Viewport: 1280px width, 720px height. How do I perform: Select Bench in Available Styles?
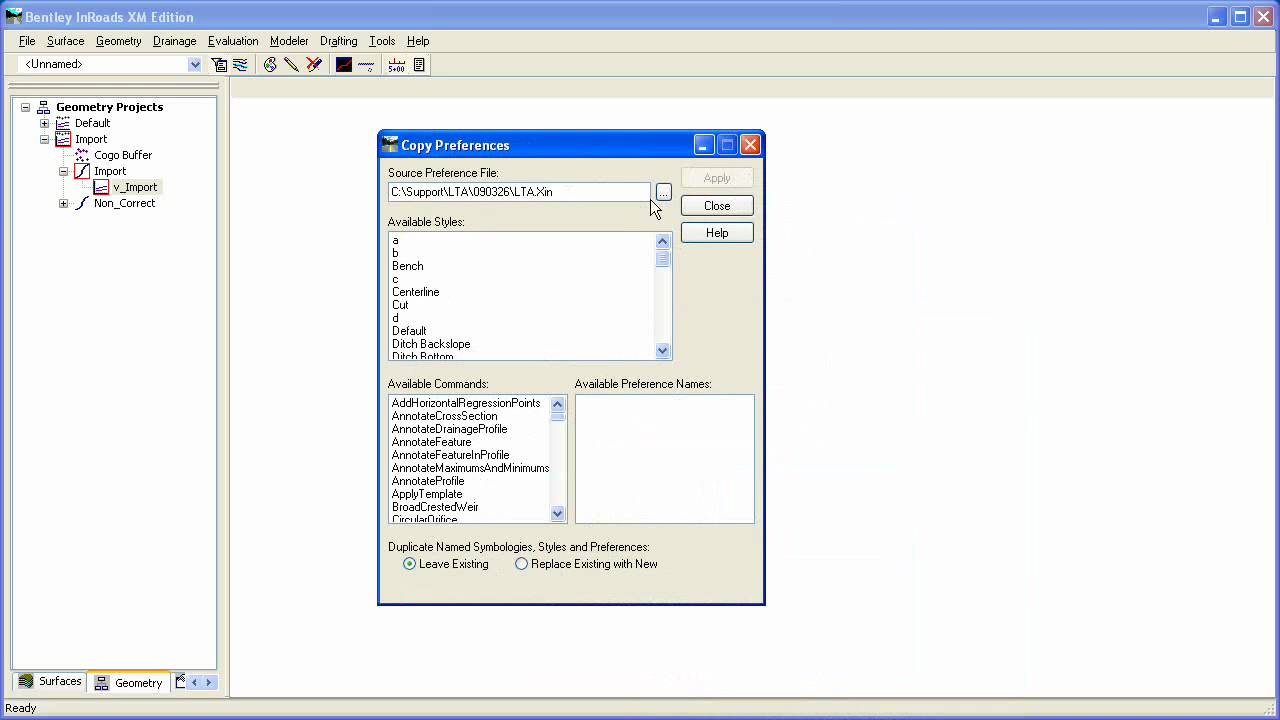(408, 266)
